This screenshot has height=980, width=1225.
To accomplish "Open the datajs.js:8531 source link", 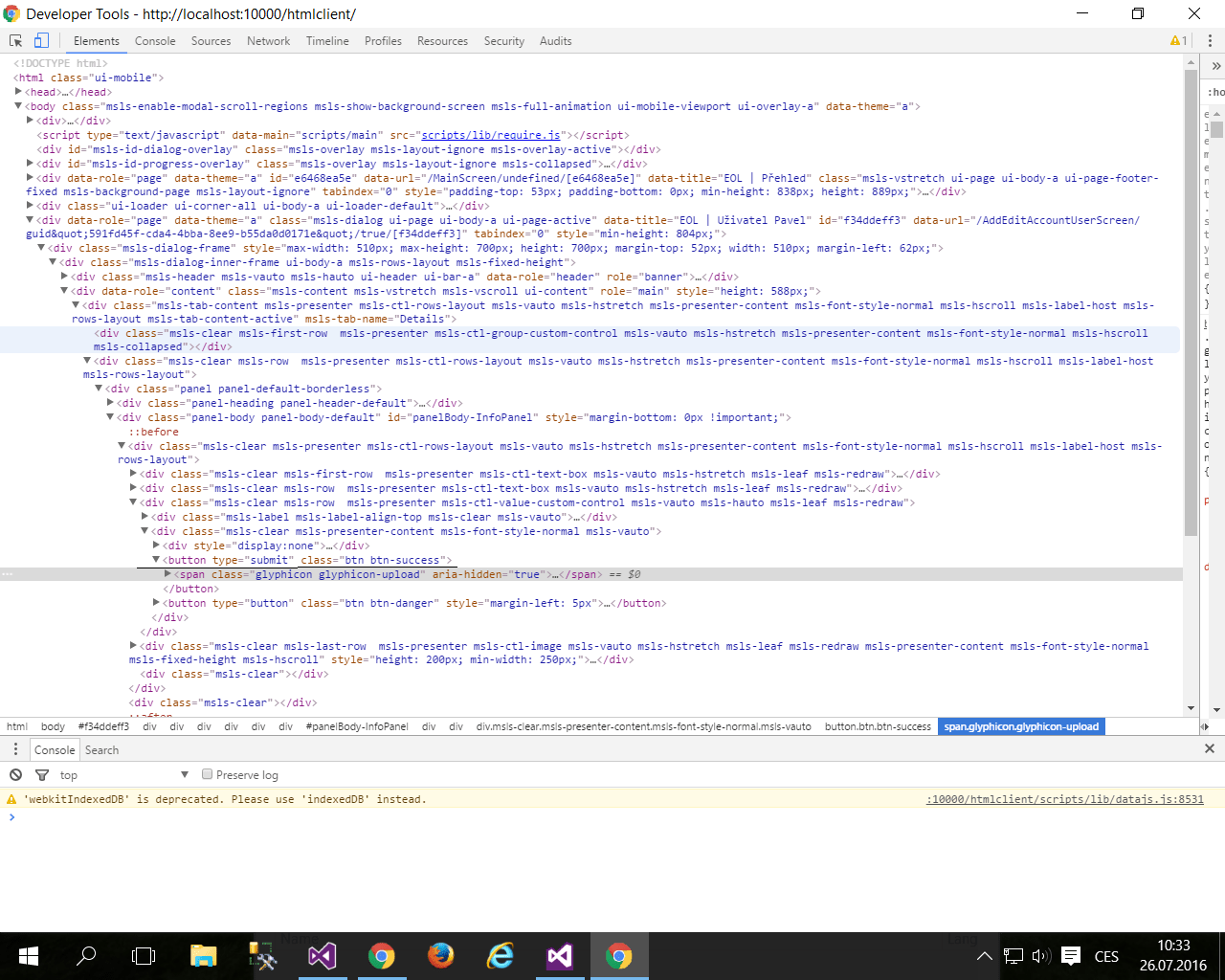I will [x=1065, y=799].
